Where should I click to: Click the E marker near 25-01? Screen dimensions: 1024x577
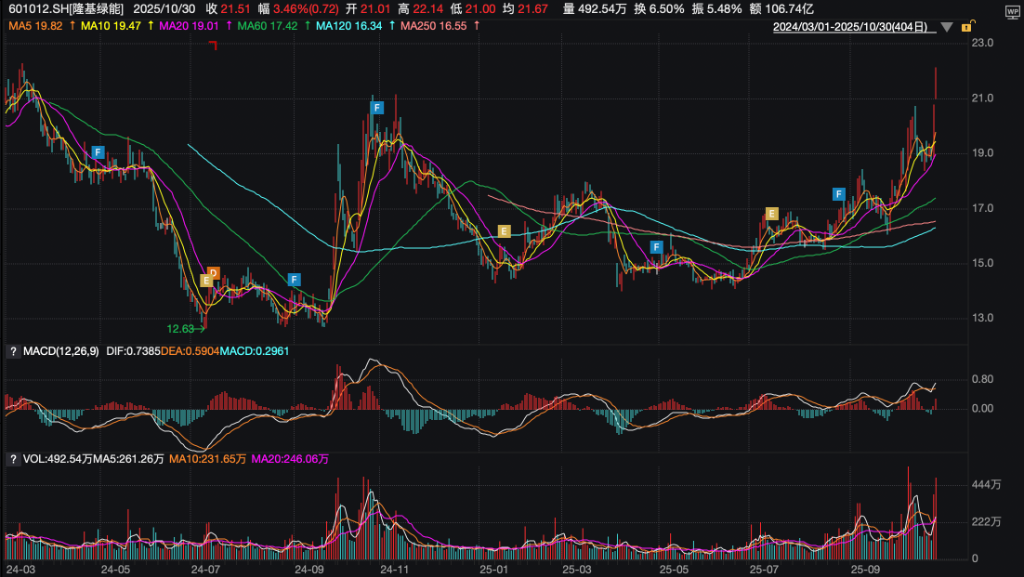click(x=504, y=231)
